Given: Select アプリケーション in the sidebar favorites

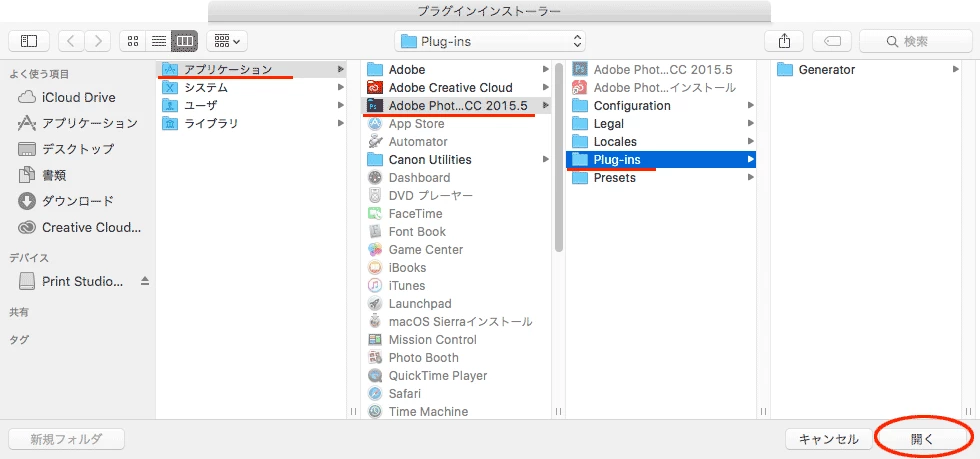Looking at the screenshot, I should [x=78, y=123].
